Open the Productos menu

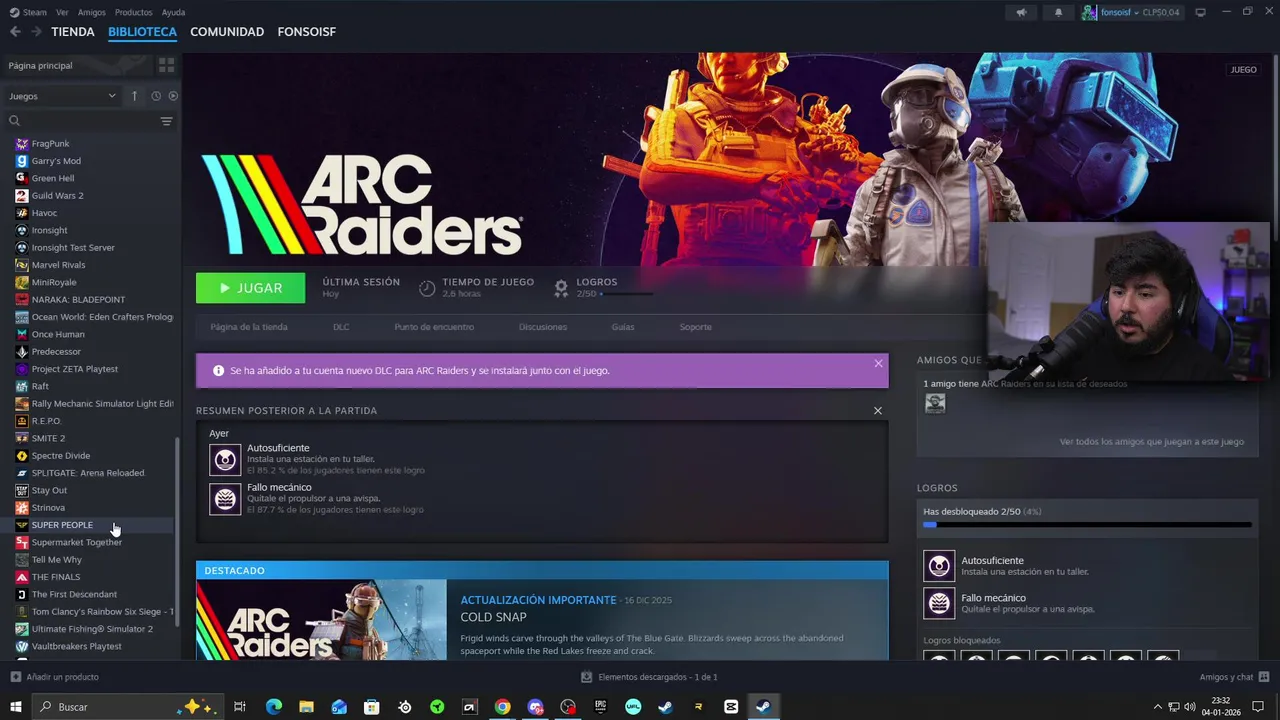point(133,12)
